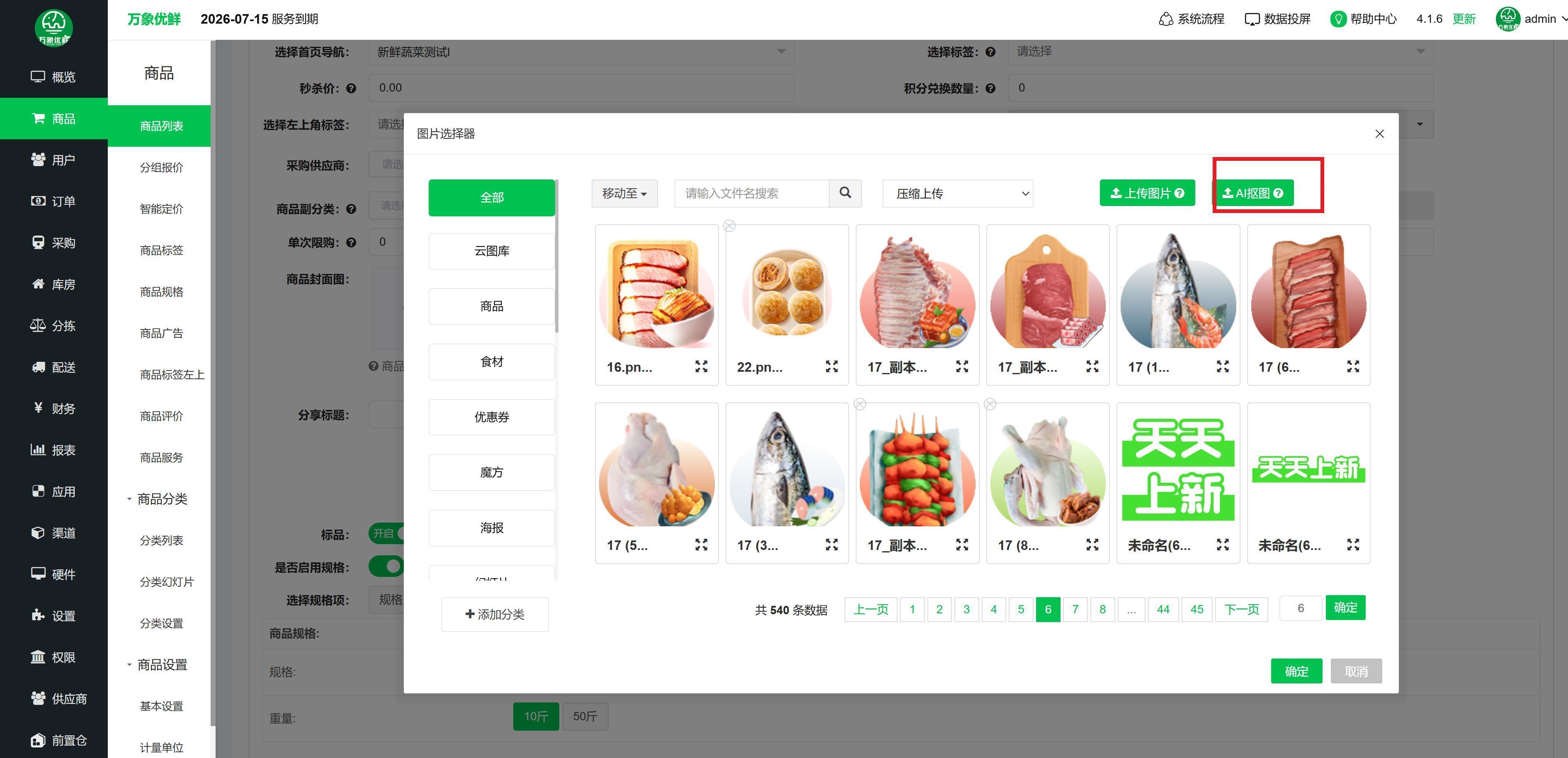
Task: Expand preview of 22.pn... image
Action: tap(832, 366)
